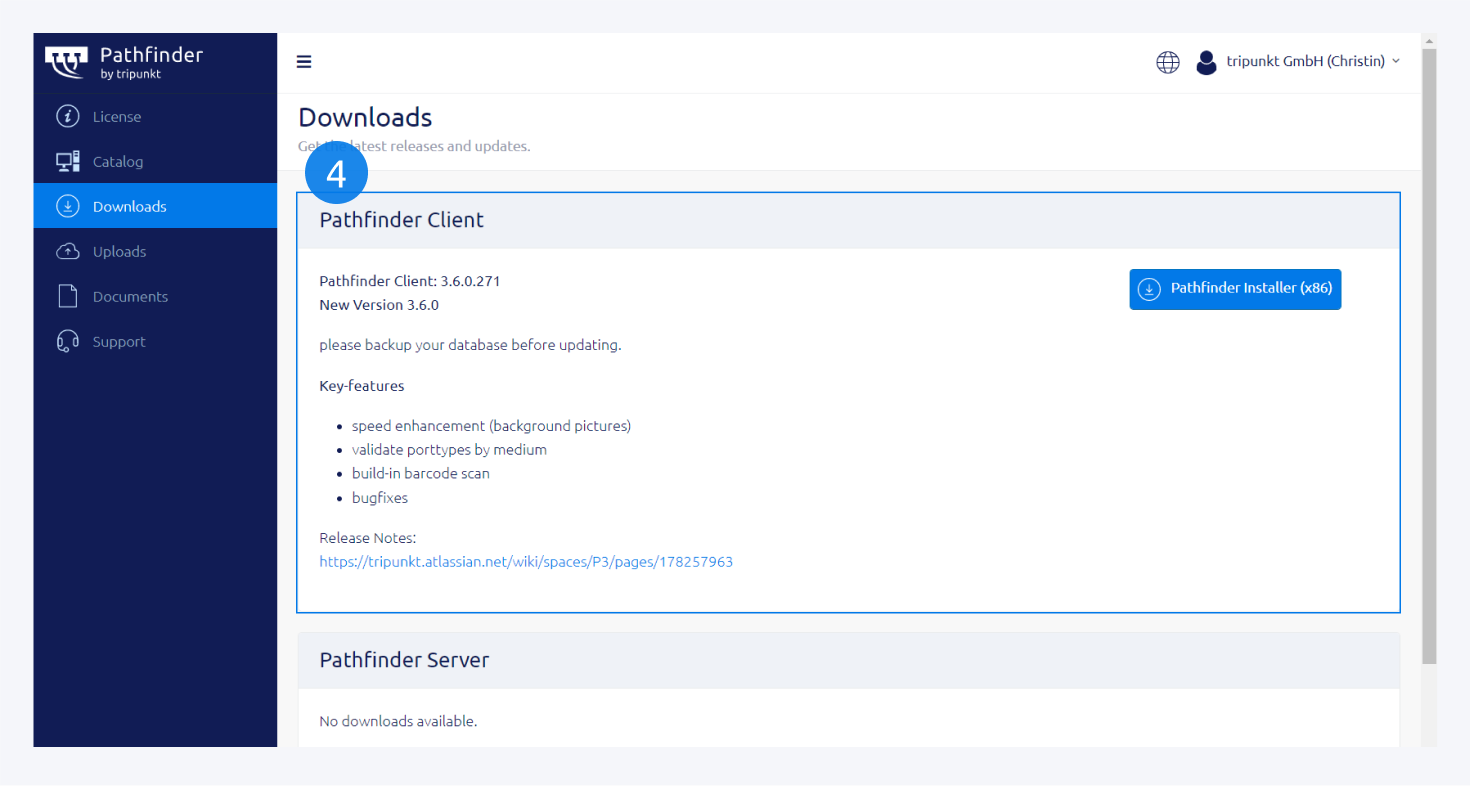Open the tripunkt.atlassian.net release notes link
This screenshot has height=786, width=1471.
tap(526, 562)
